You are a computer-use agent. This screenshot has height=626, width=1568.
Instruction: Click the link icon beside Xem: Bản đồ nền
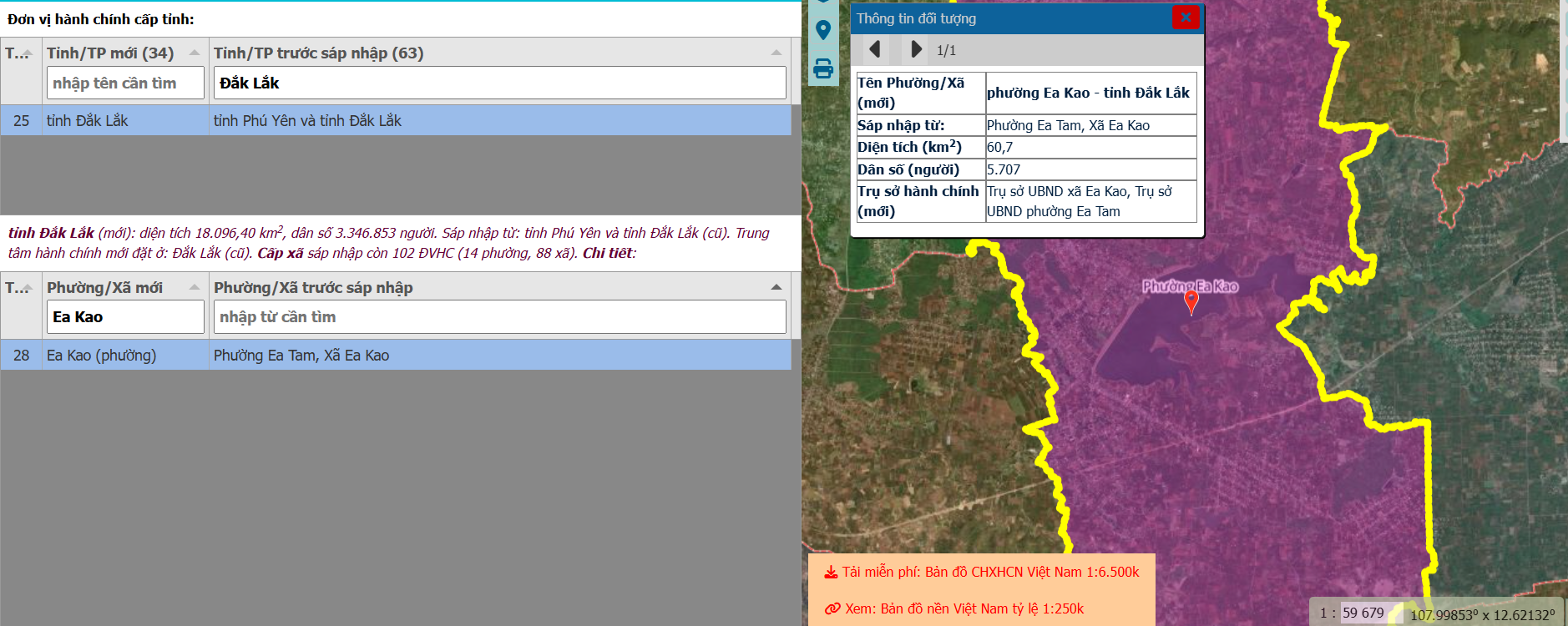click(x=832, y=609)
